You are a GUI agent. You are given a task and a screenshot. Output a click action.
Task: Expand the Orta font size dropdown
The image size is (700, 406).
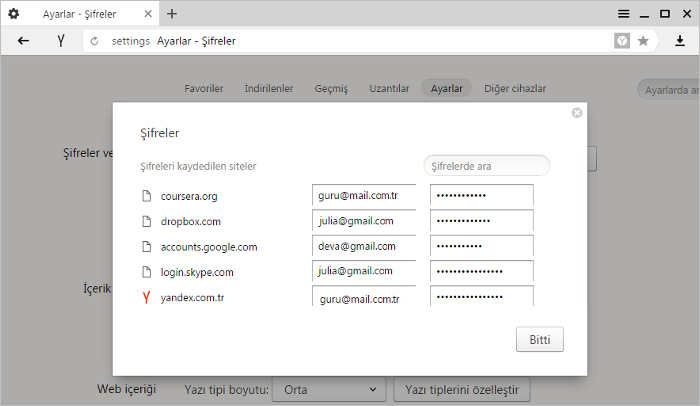click(329, 389)
